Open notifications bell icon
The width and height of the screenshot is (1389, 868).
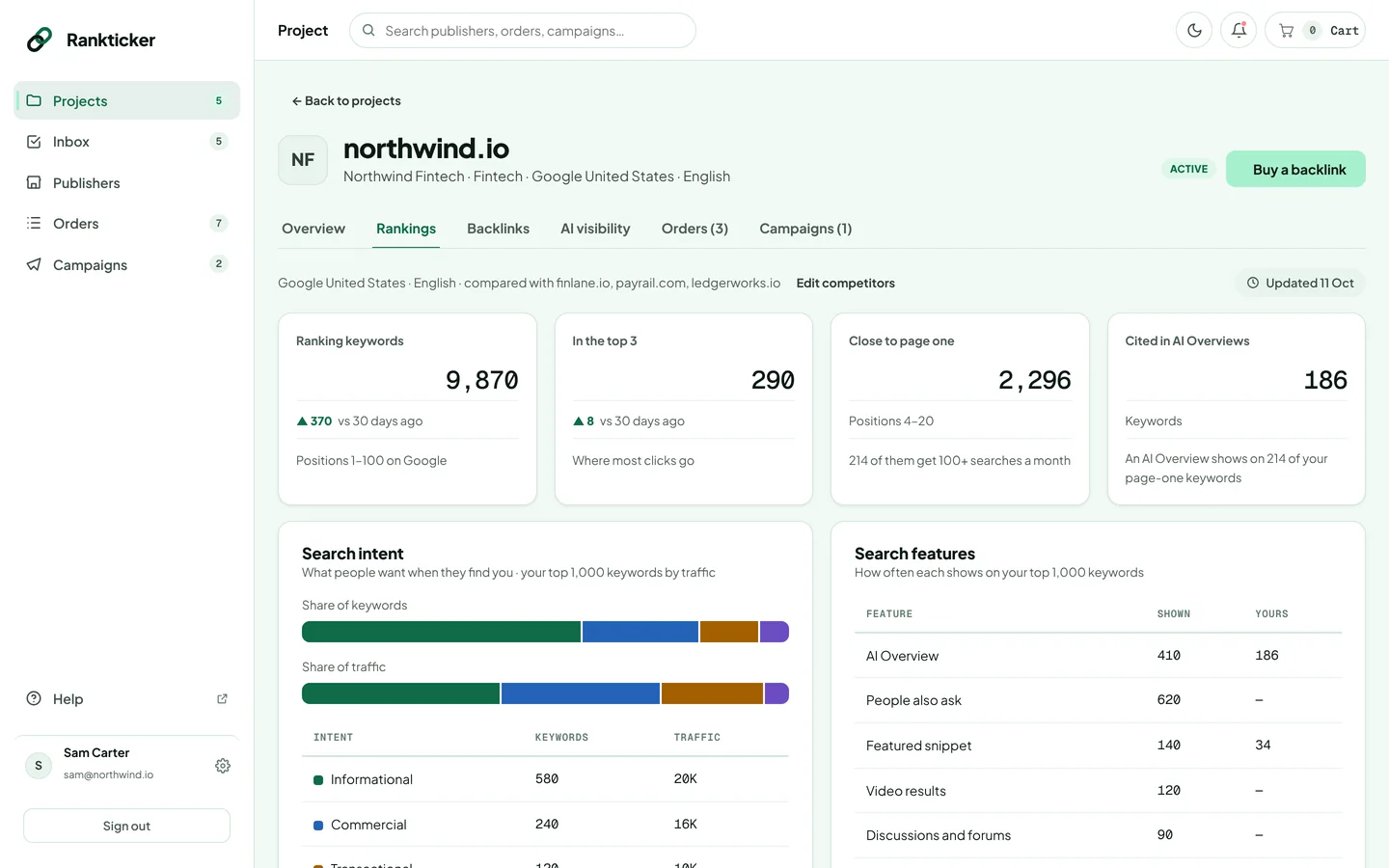click(x=1239, y=30)
